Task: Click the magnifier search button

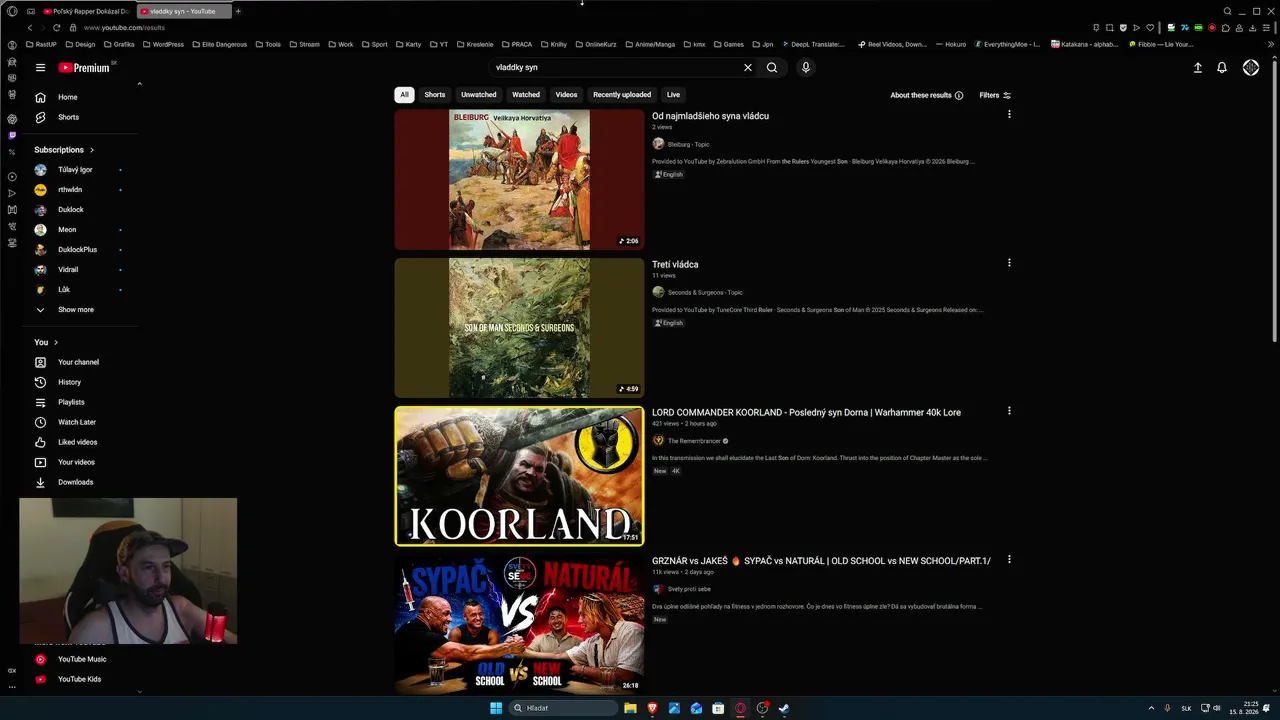Action: pyautogui.click(x=772, y=68)
